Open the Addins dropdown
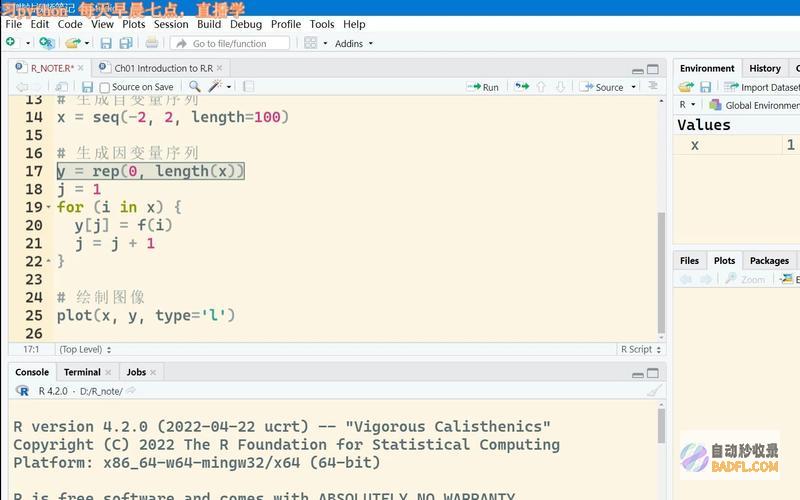800x500 pixels. (x=354, y=44)
